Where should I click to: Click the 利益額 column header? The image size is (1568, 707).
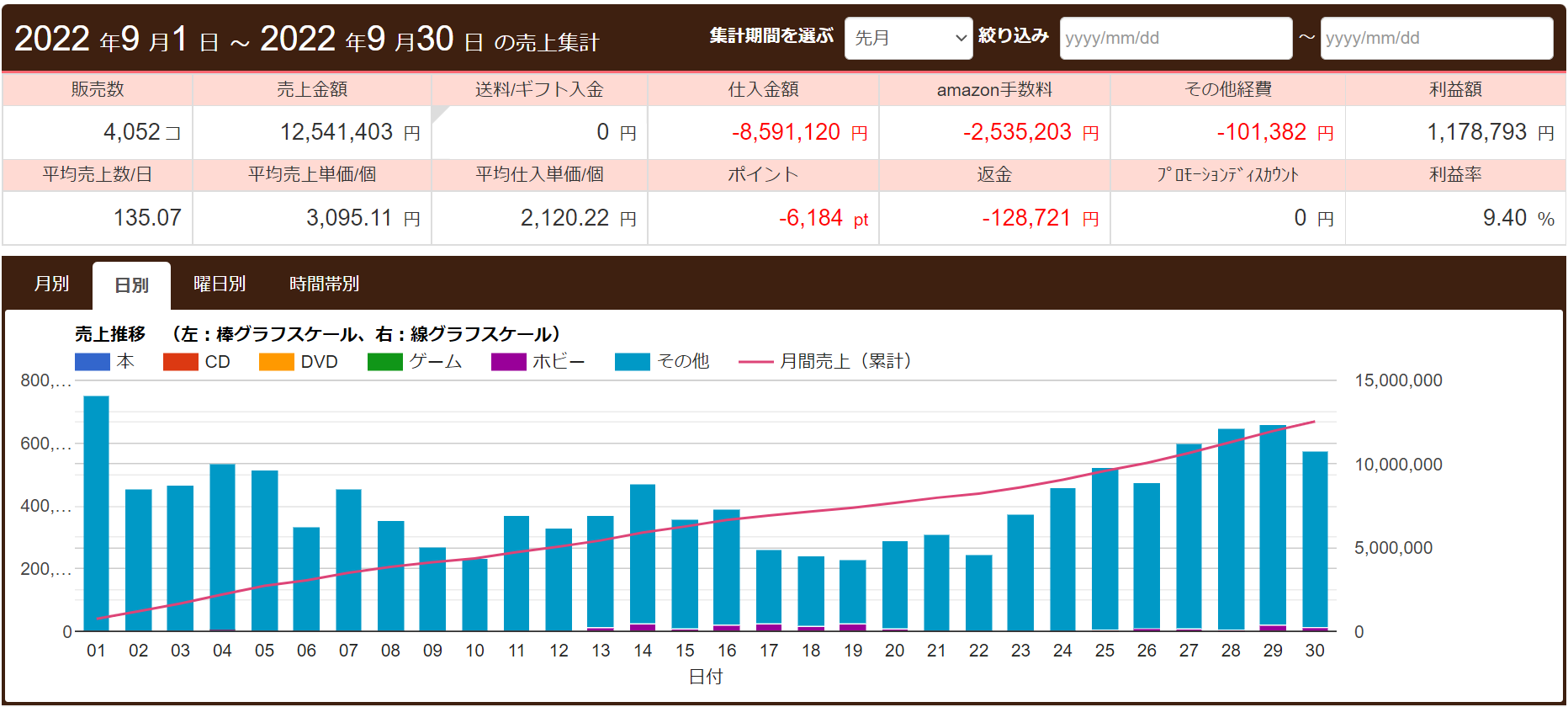click(1455, 89)
